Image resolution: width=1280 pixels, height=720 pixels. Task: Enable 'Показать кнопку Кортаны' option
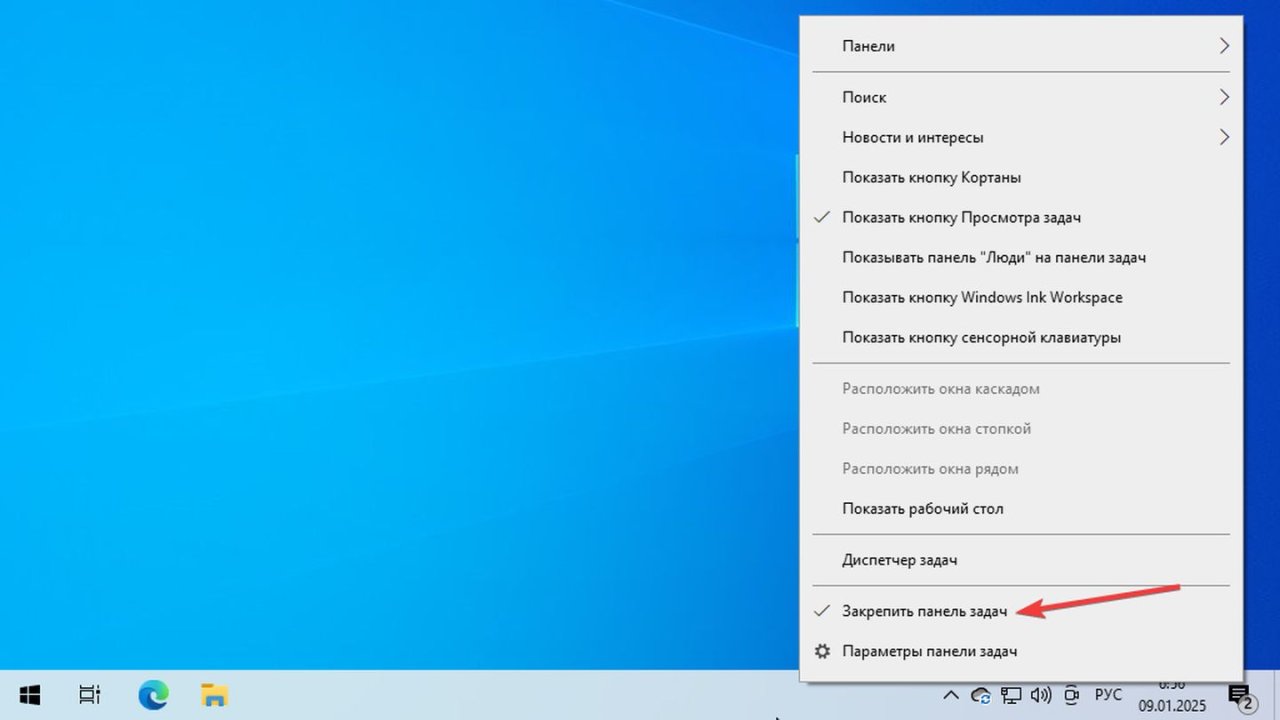coord(931,177)
